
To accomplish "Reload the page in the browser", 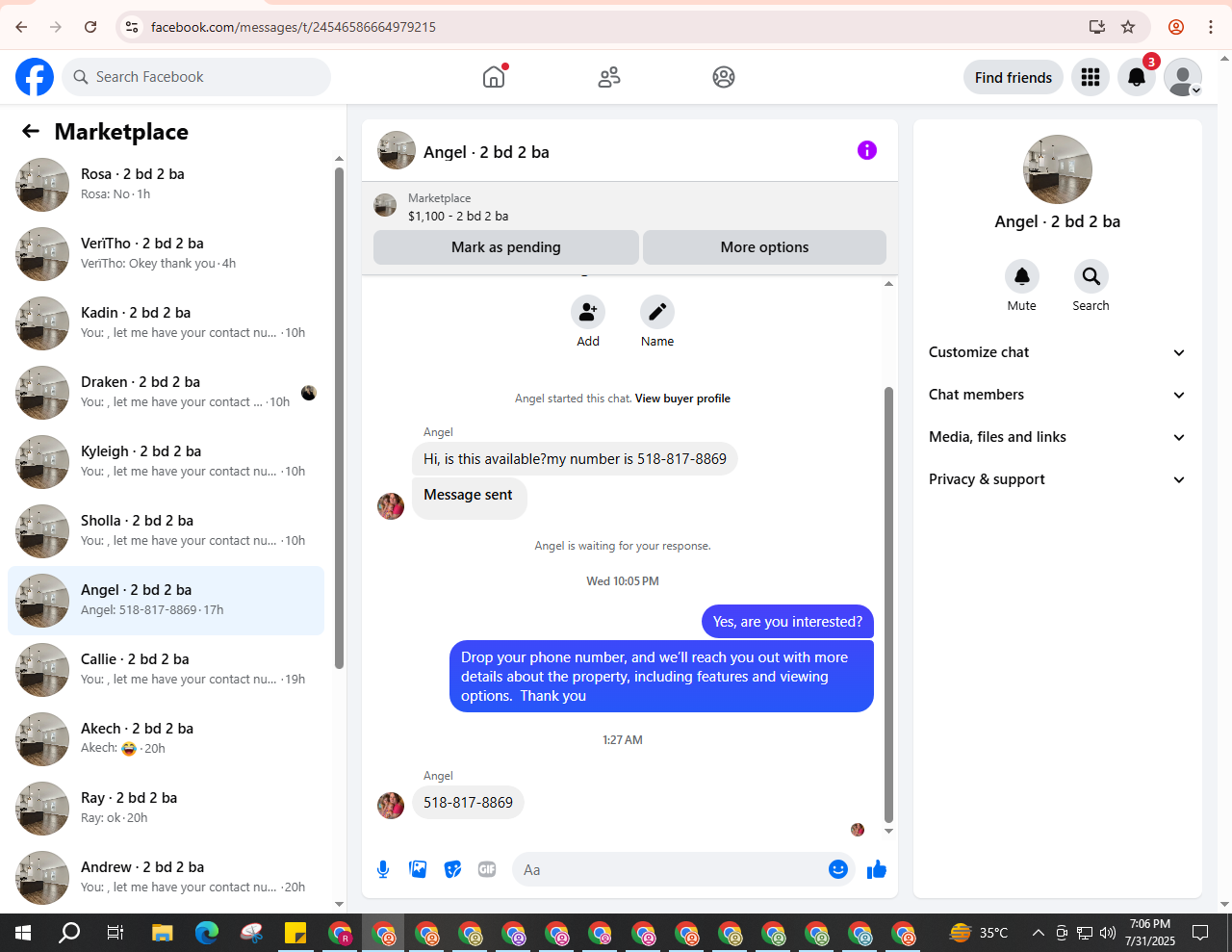I will (90, 27).
